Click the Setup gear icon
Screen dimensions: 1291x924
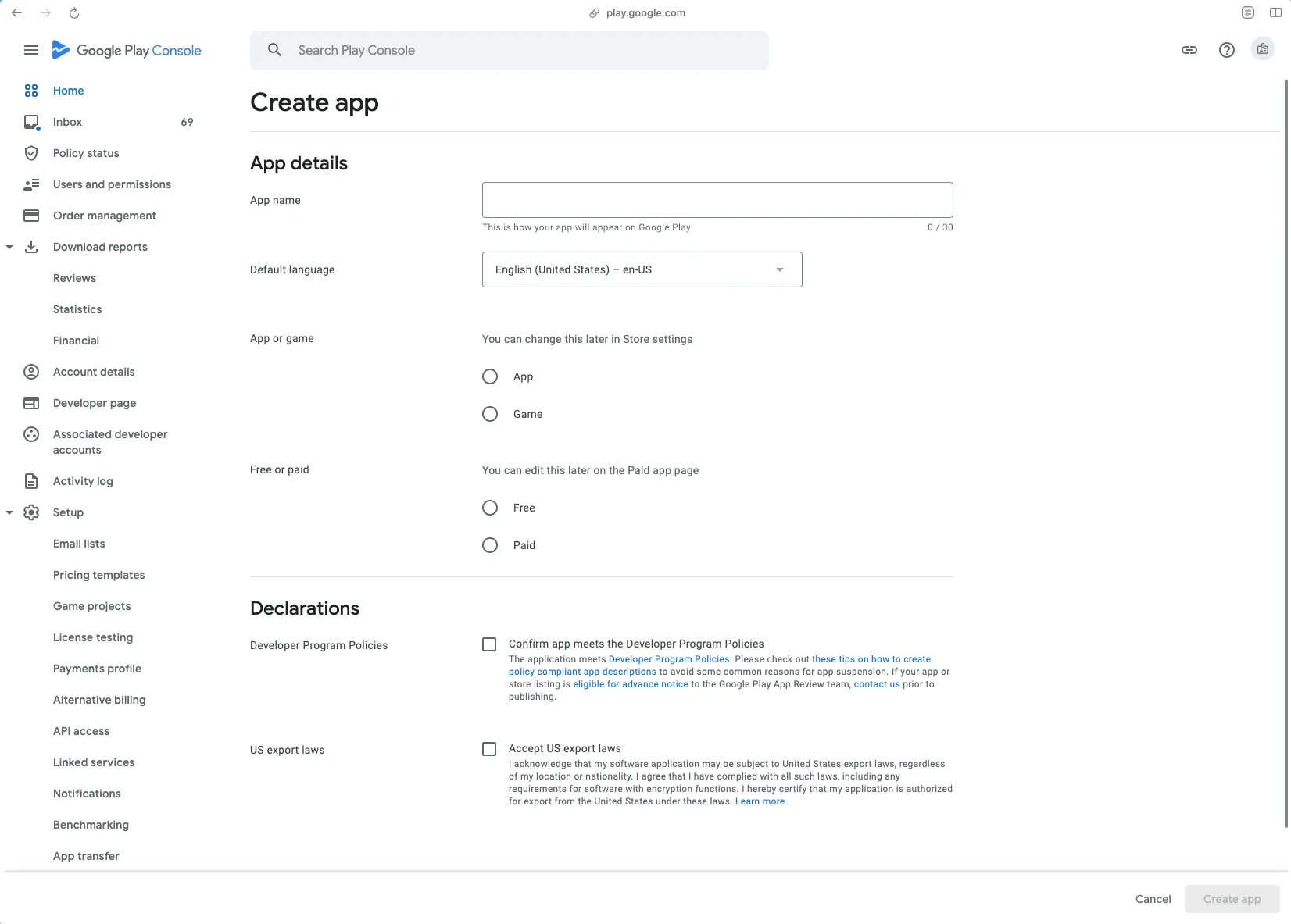pos(31,512)
